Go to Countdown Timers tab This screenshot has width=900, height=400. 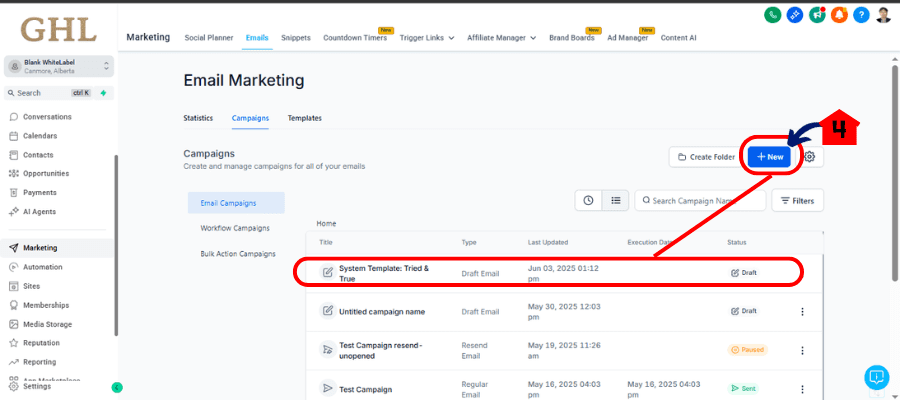(355, 38)
